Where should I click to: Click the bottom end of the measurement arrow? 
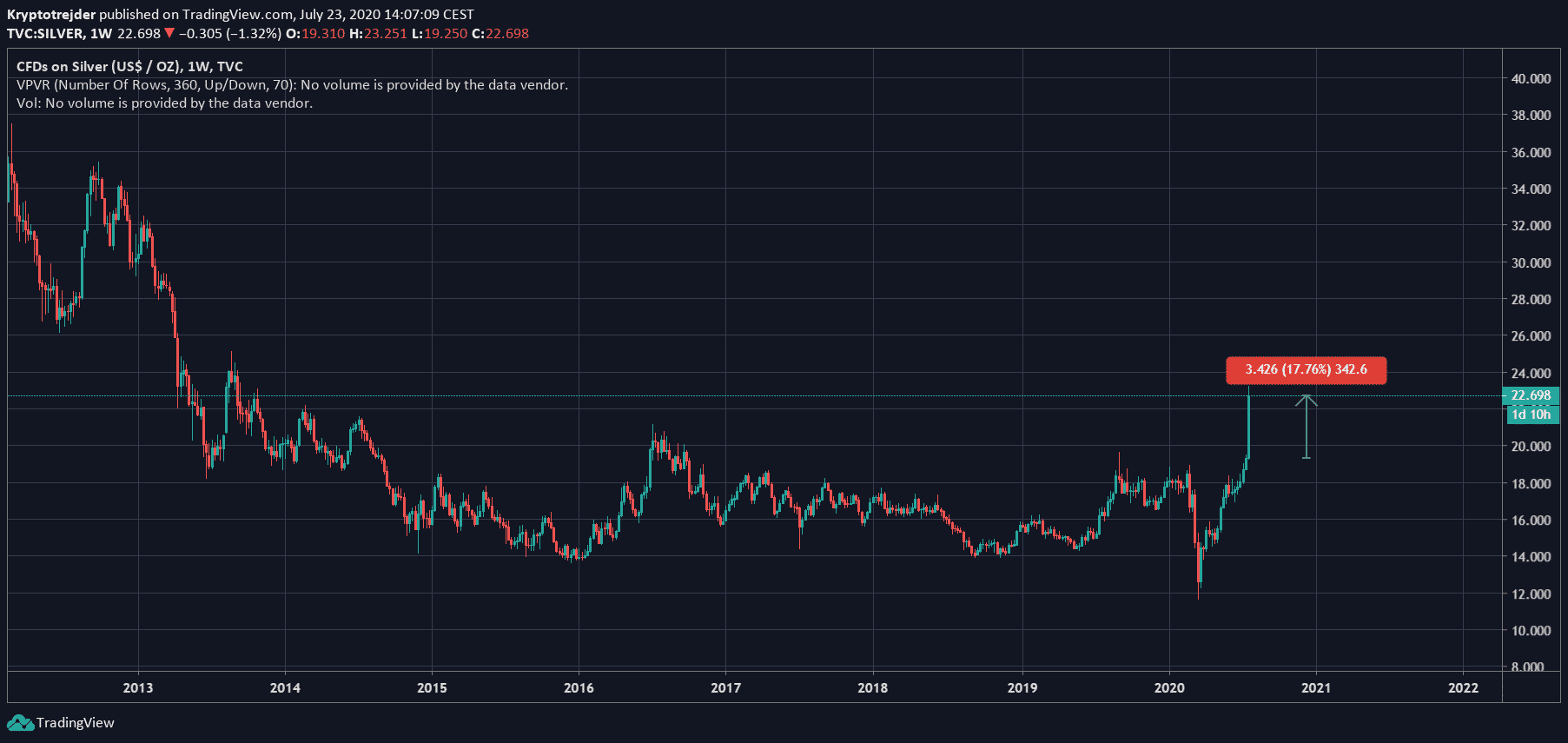[x=1306, y=457]
